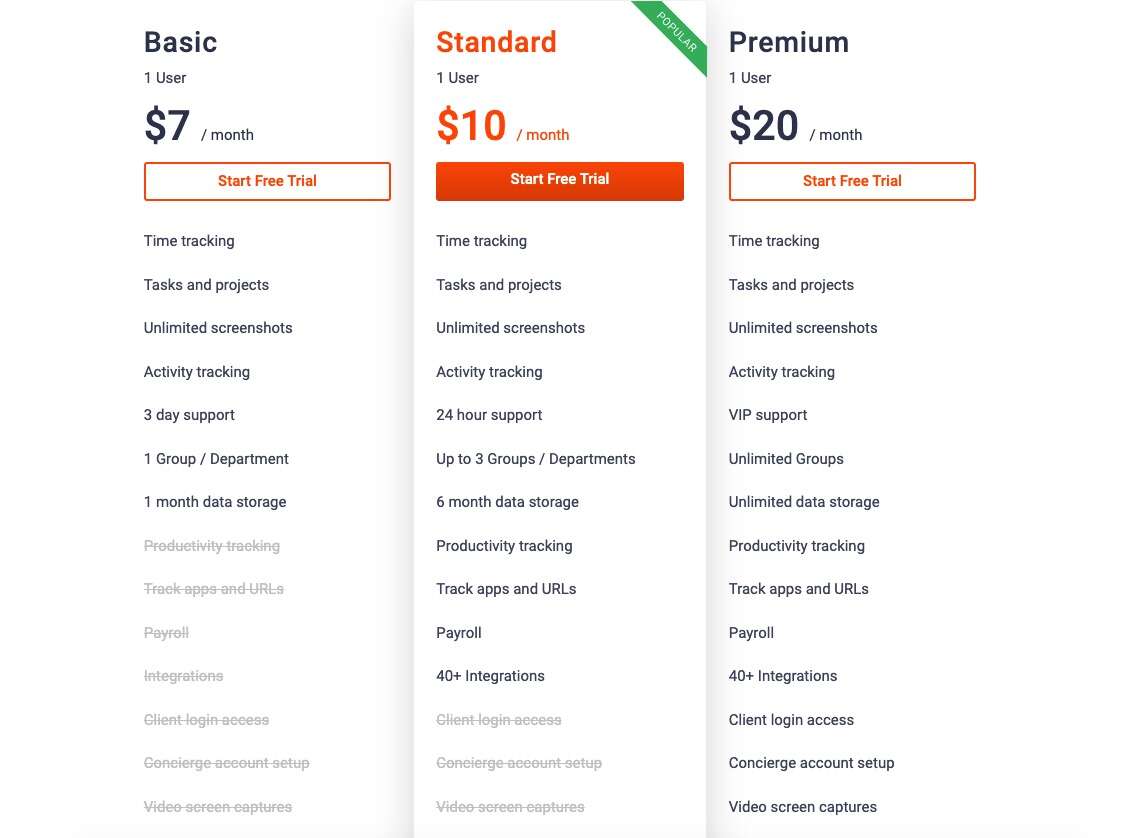Viewport: 1140px width, 838px height.
Task: Select Time tracking in the Basic column
Action: point(189,241)
